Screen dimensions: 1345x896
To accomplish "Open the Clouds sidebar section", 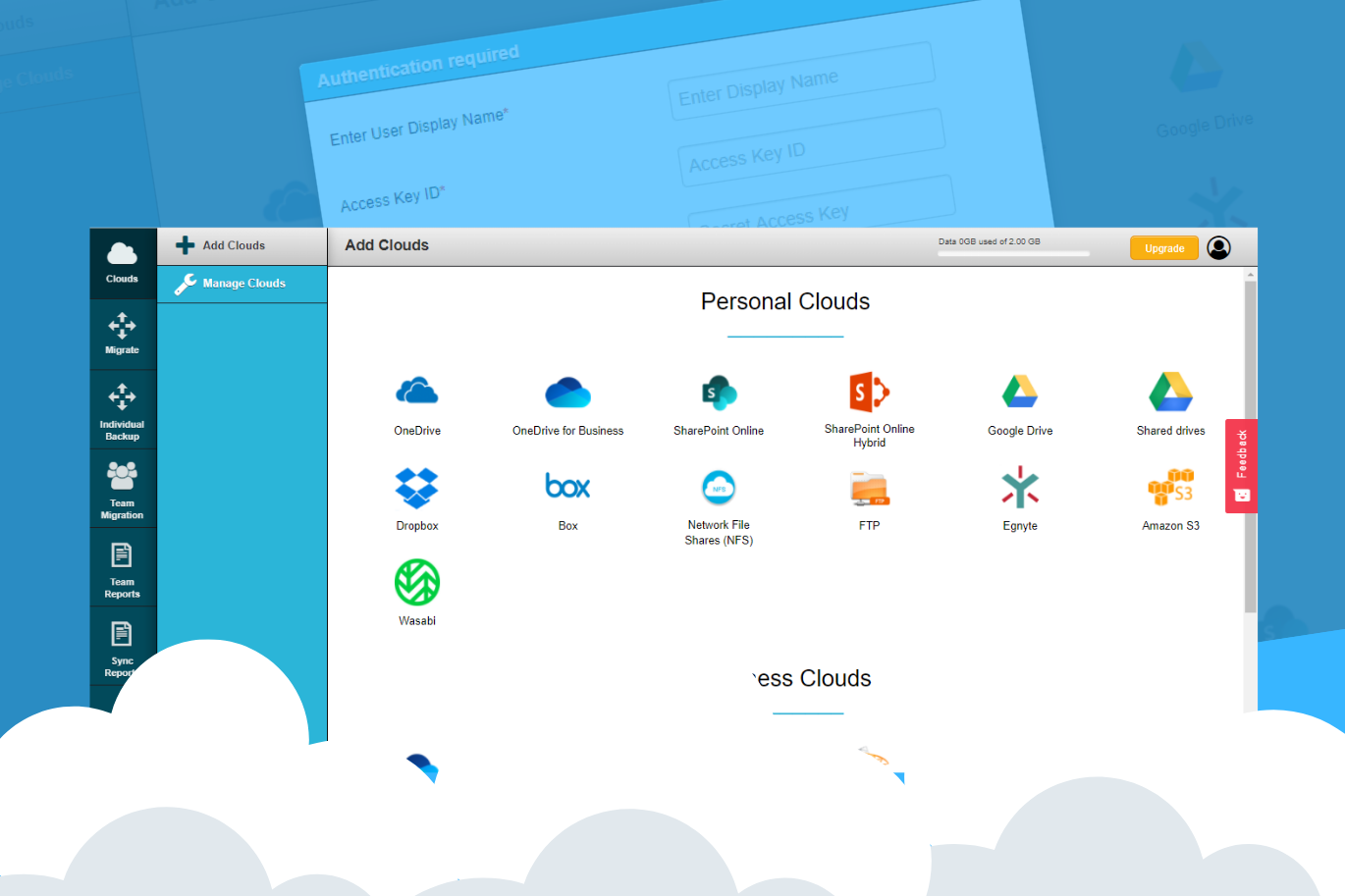I will coord(123,263).
